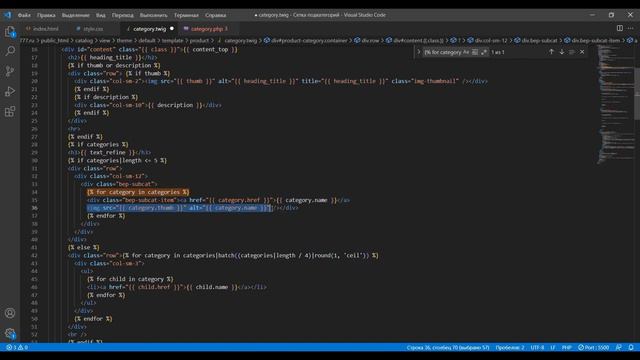Click category.twig in breadcrumb path
This screenshot has height=360, width=640.
(241, 40)
